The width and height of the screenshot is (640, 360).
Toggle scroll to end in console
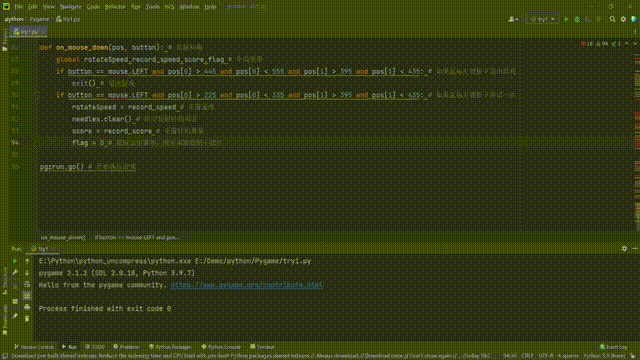coord(27,296)
